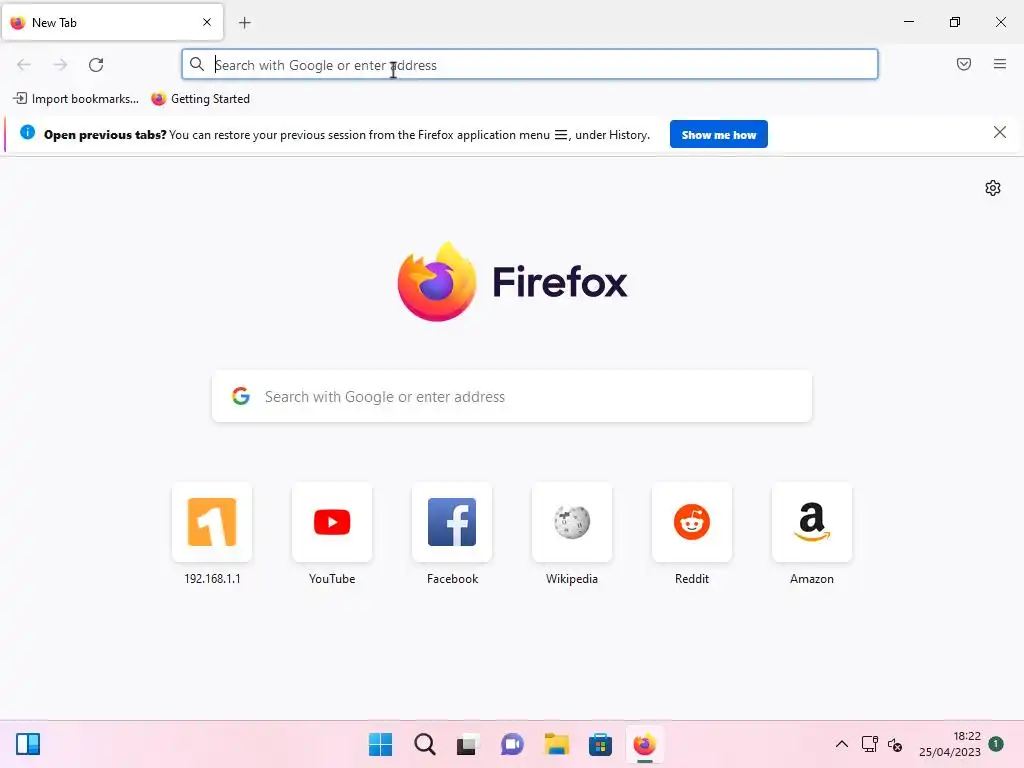1024x768 pixels.
Task: Click the magnifier icon in the address bar
Action: click(x=197, y=64)
